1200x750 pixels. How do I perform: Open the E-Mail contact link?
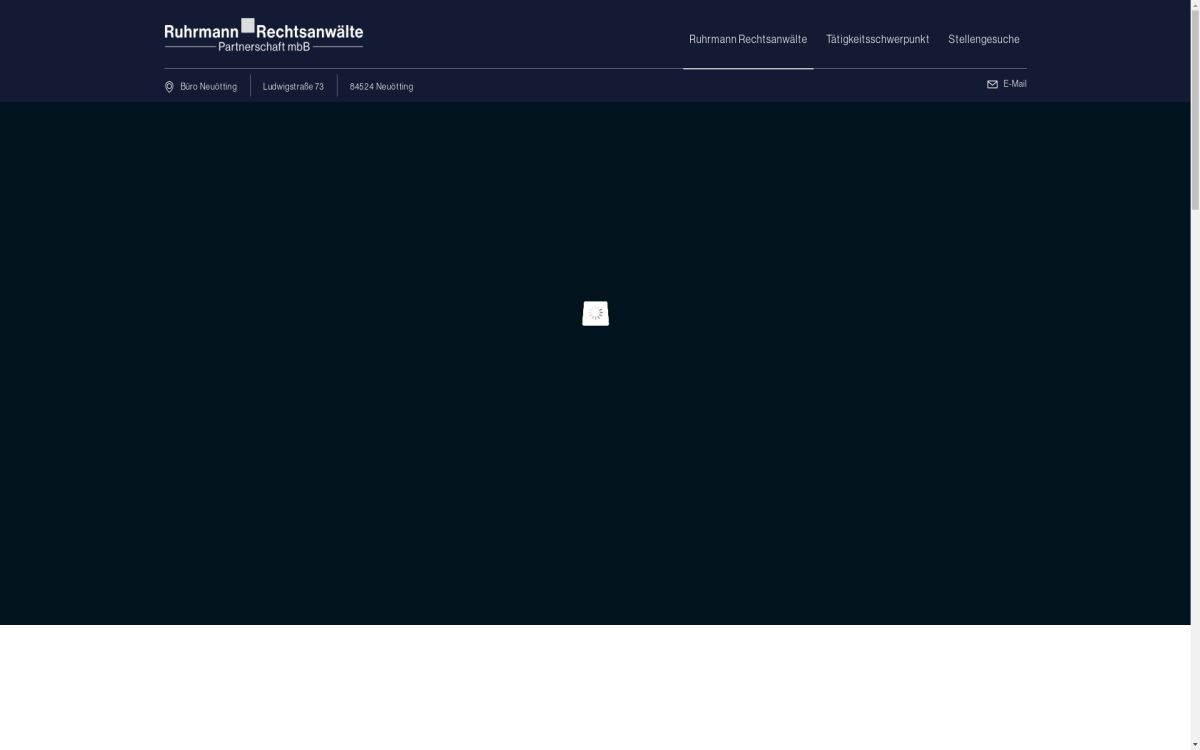pos(1014,84)
